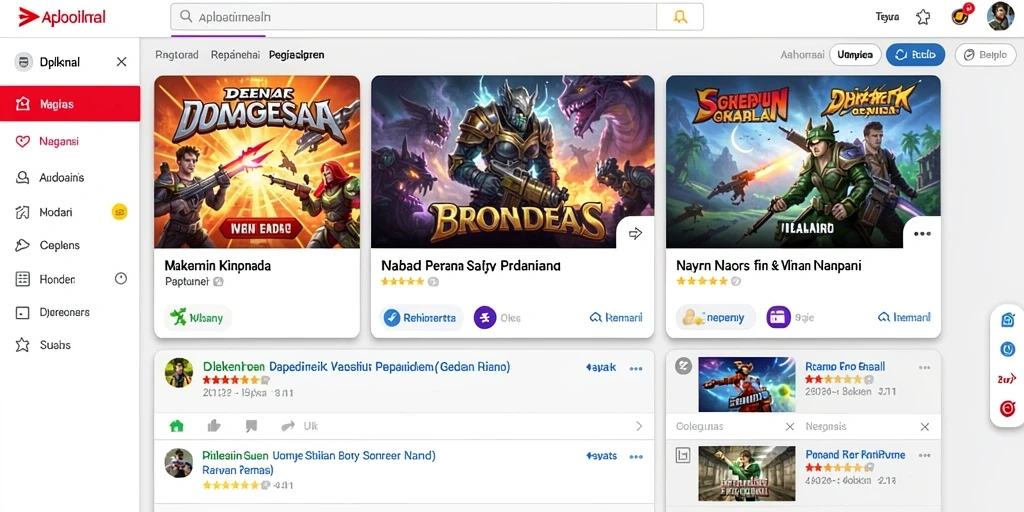Switch to the Repanehai tab
Screen dimensions: 1024x512
click(235, 55)
